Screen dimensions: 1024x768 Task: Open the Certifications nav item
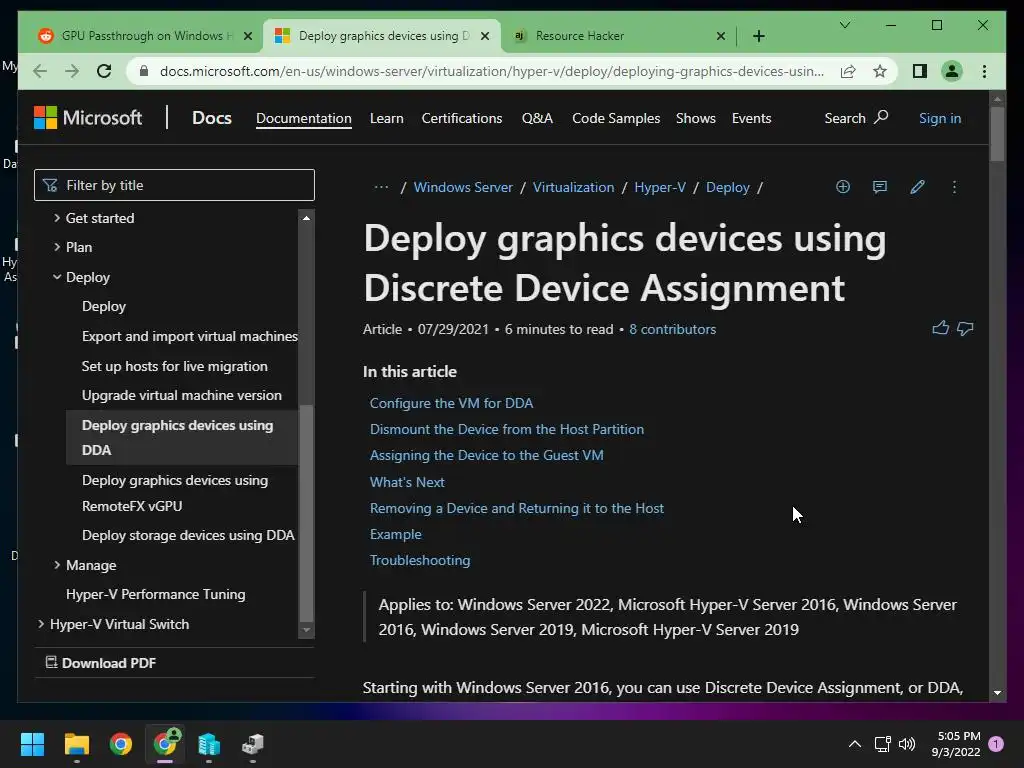462,118
